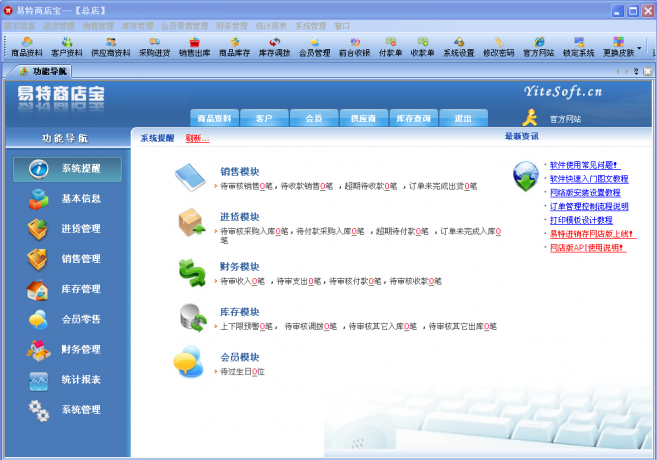
Task: Open 前台收银 toolbar icon
Action: coord(354,47)
